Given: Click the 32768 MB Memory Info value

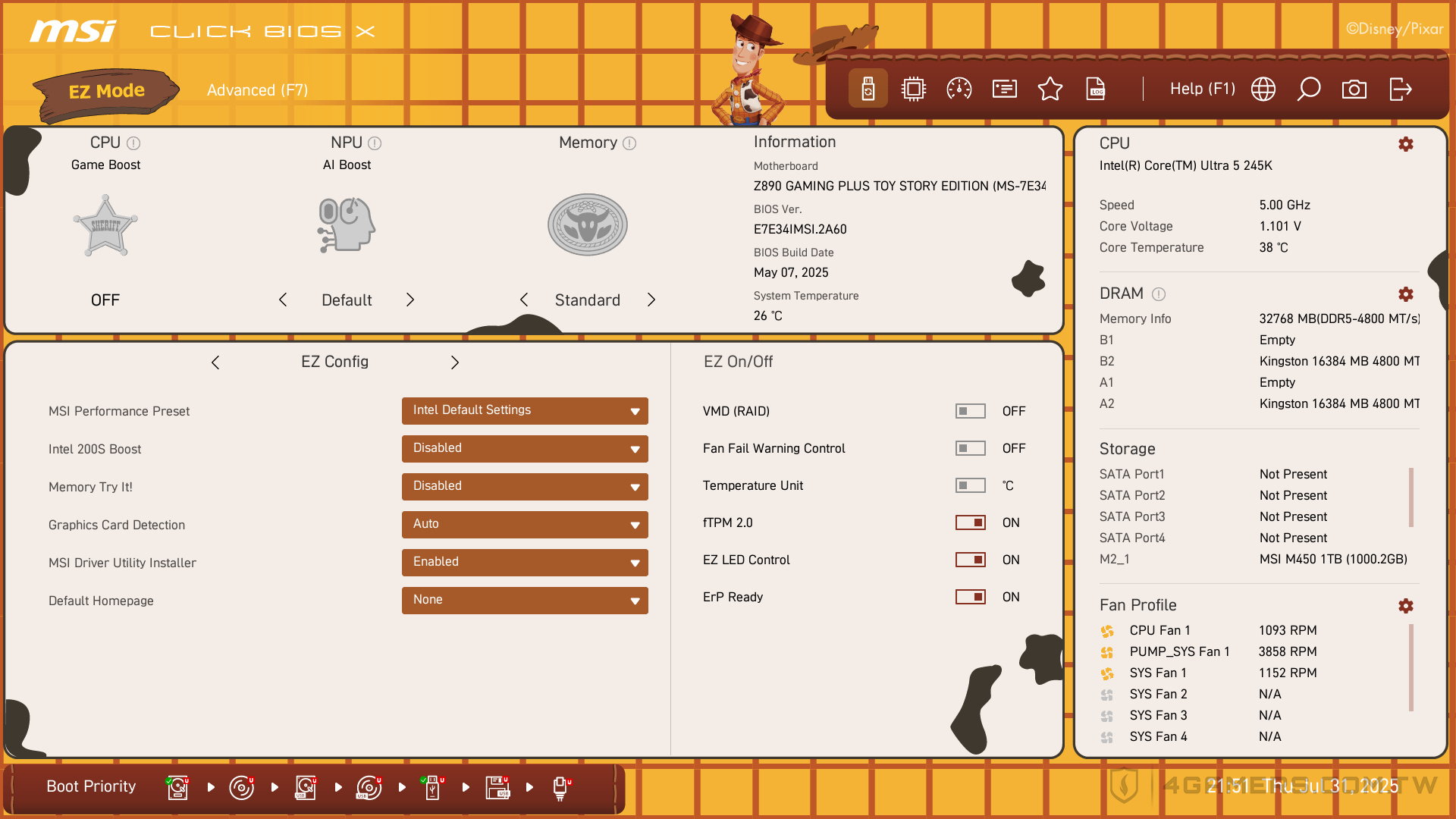Looking at the screenshot, I should click(x=1339, y=319).
